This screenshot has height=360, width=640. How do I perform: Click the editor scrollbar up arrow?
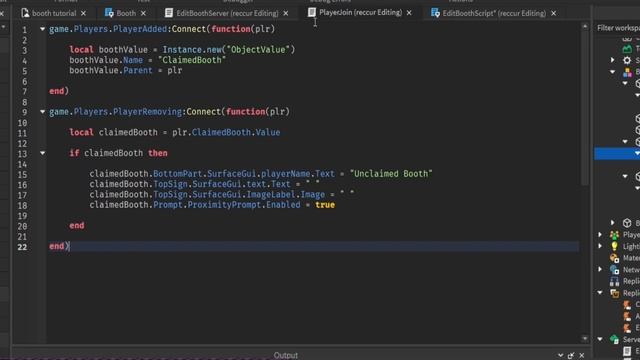point(585,26)
